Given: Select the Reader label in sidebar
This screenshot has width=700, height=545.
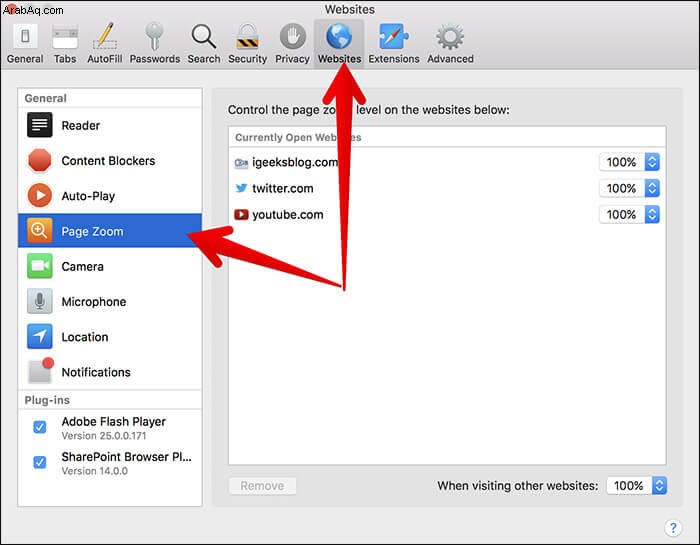Looking at the screenshot, I should [81, 125].
